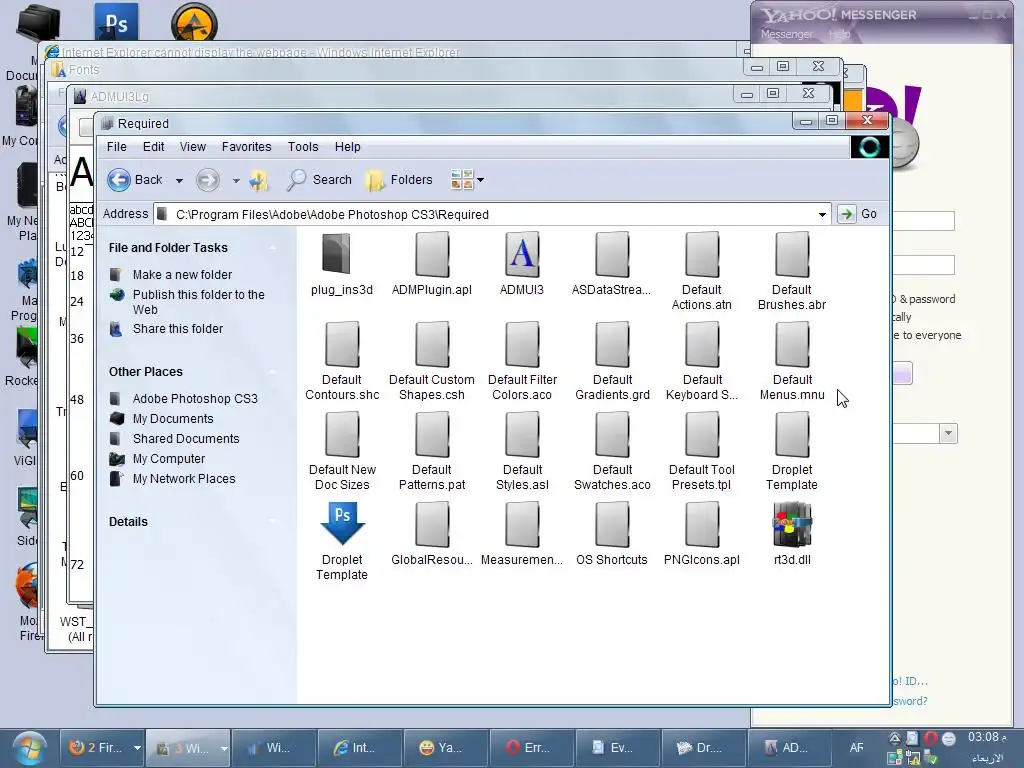1024x768 pixels.
Task: Collapse File and Folder Tasks section
Action: click(272, 248)
